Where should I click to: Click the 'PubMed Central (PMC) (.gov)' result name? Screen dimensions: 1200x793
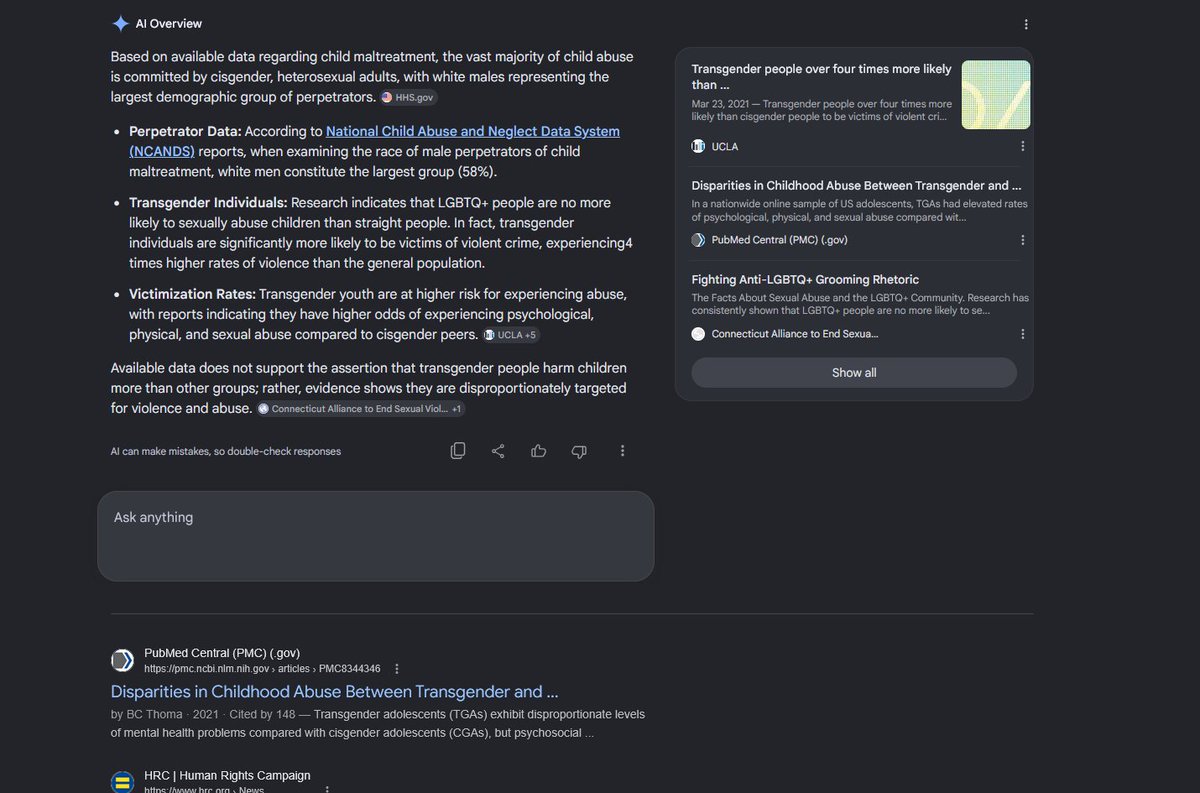click(x=222, y=653)
